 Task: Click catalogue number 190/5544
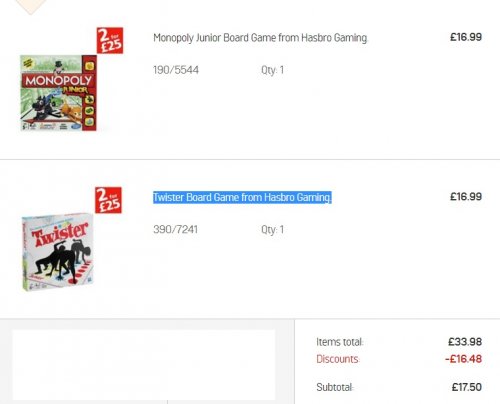(x=176, y=70)
